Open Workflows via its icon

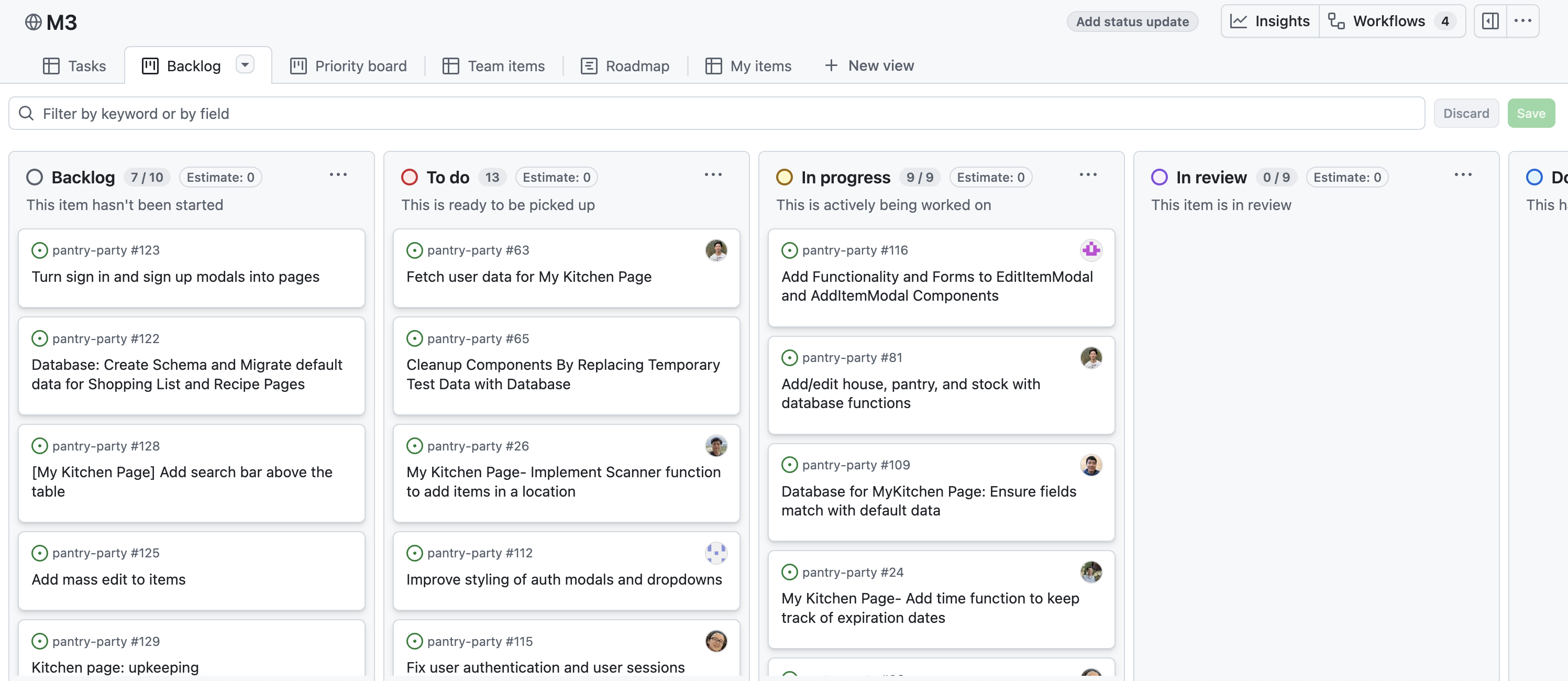[x=1336, y=21]
